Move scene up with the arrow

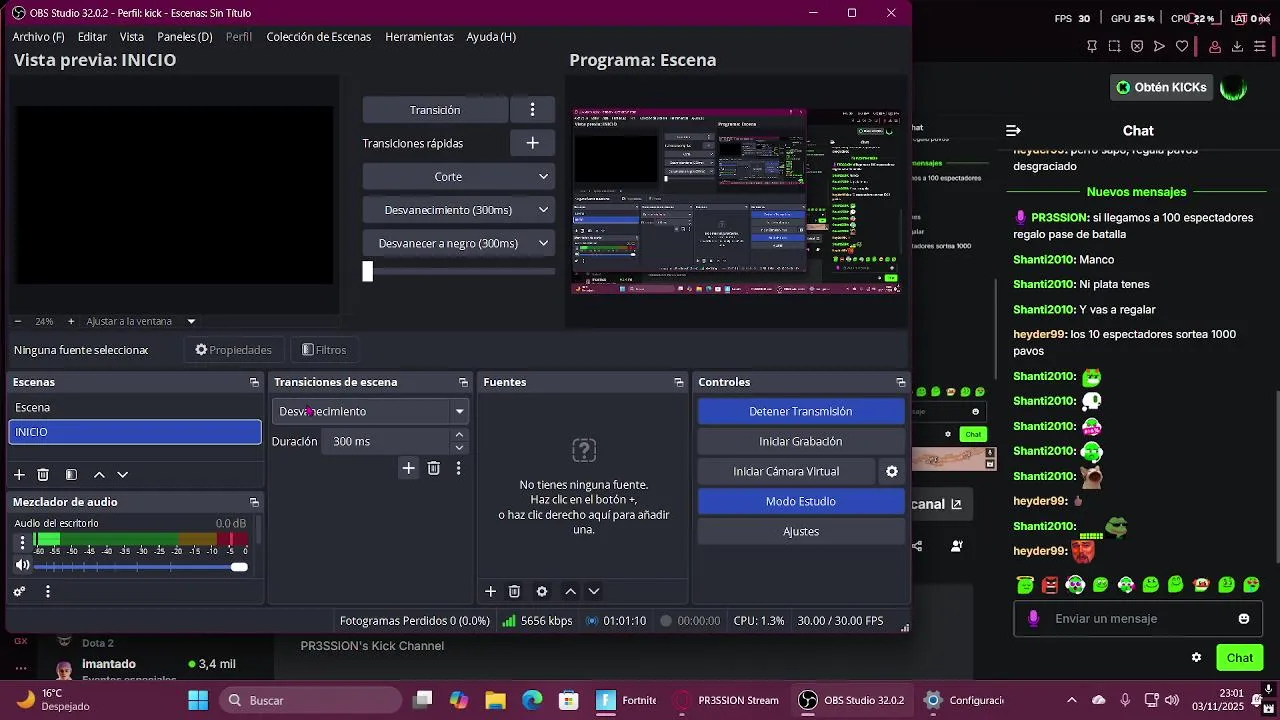pos(99,475)
